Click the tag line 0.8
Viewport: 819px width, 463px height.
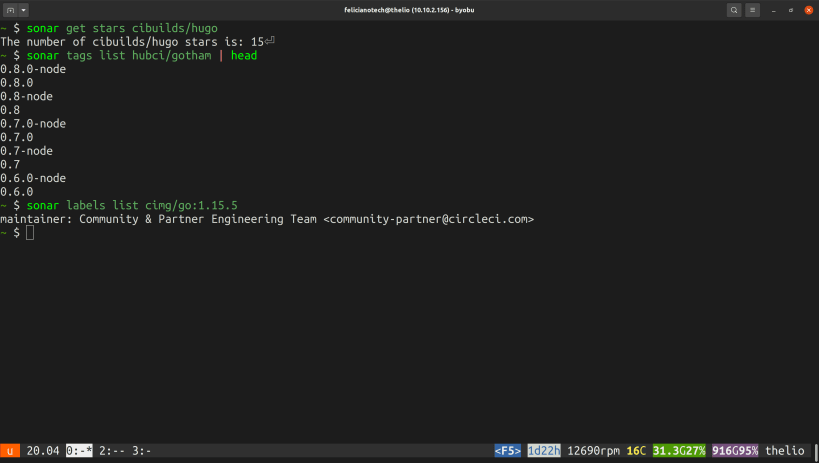tap(10, 110)
